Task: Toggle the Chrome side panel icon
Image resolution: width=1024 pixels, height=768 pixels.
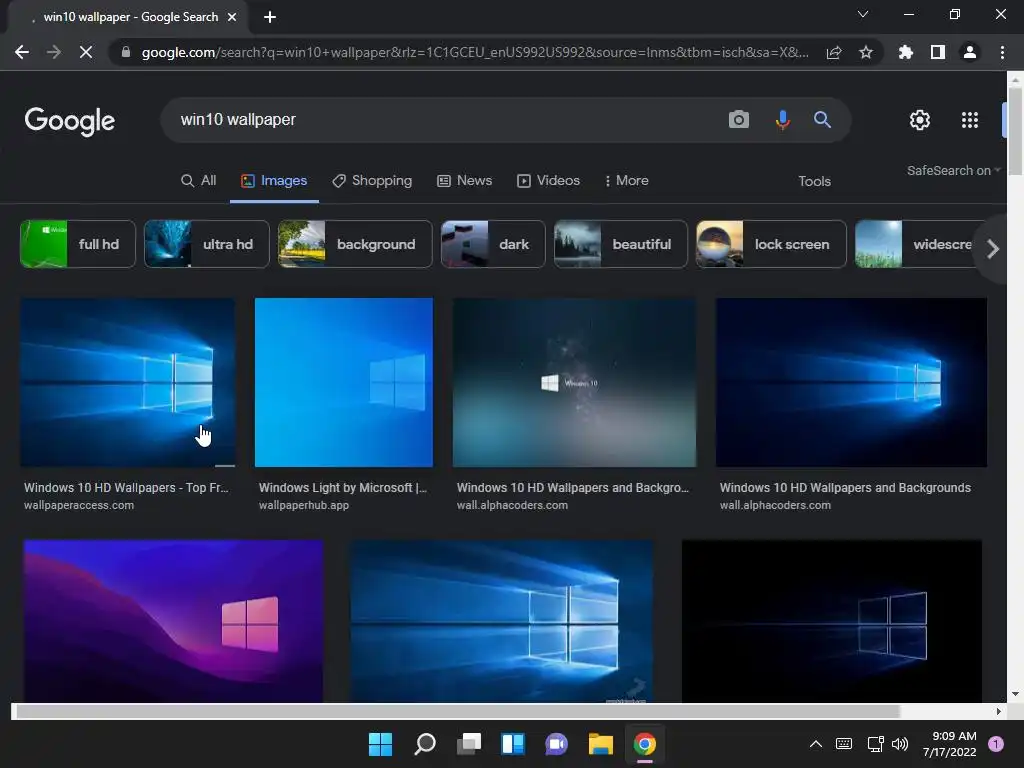Action: [938, 52]
